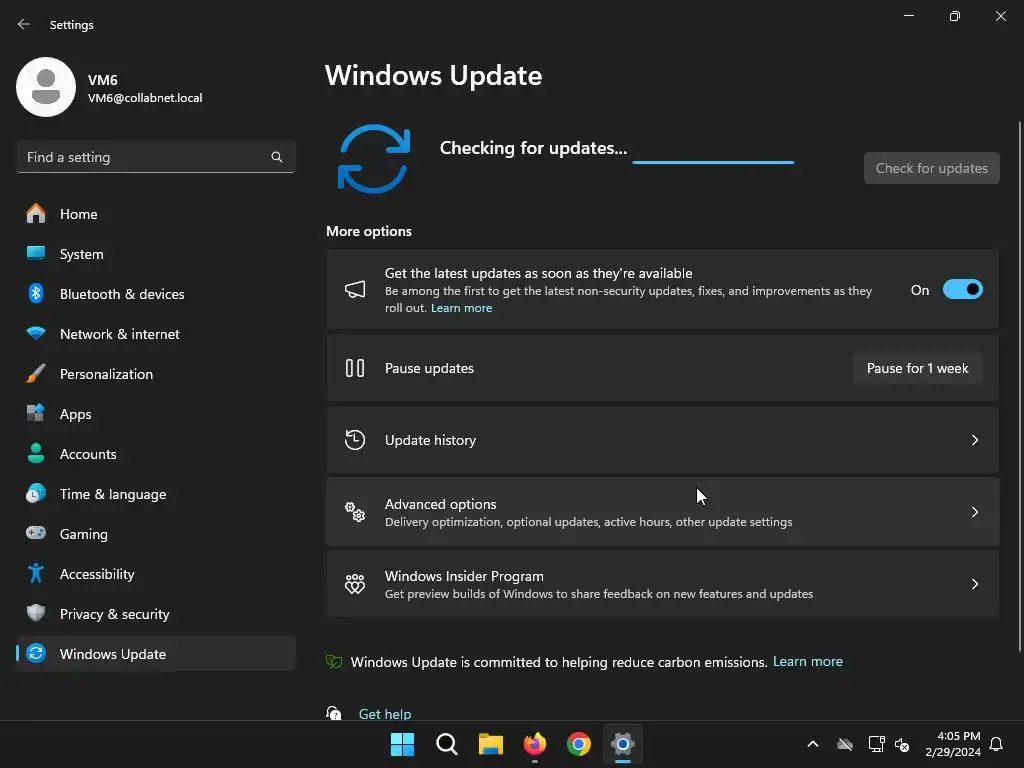
Task: Click the checking for updates progress bar
Action: click(713, 162)
